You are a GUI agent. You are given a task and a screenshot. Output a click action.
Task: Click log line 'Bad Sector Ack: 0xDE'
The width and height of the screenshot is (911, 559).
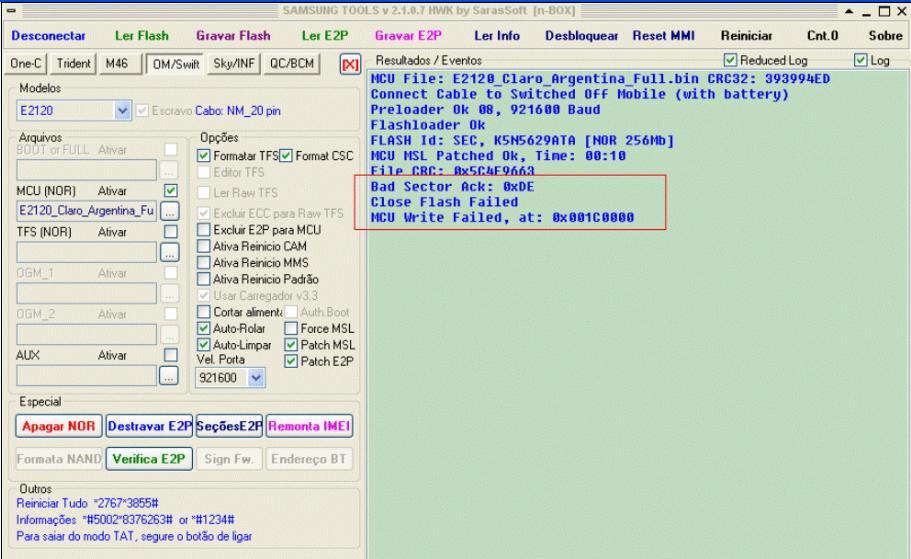(x=452, y=187)
